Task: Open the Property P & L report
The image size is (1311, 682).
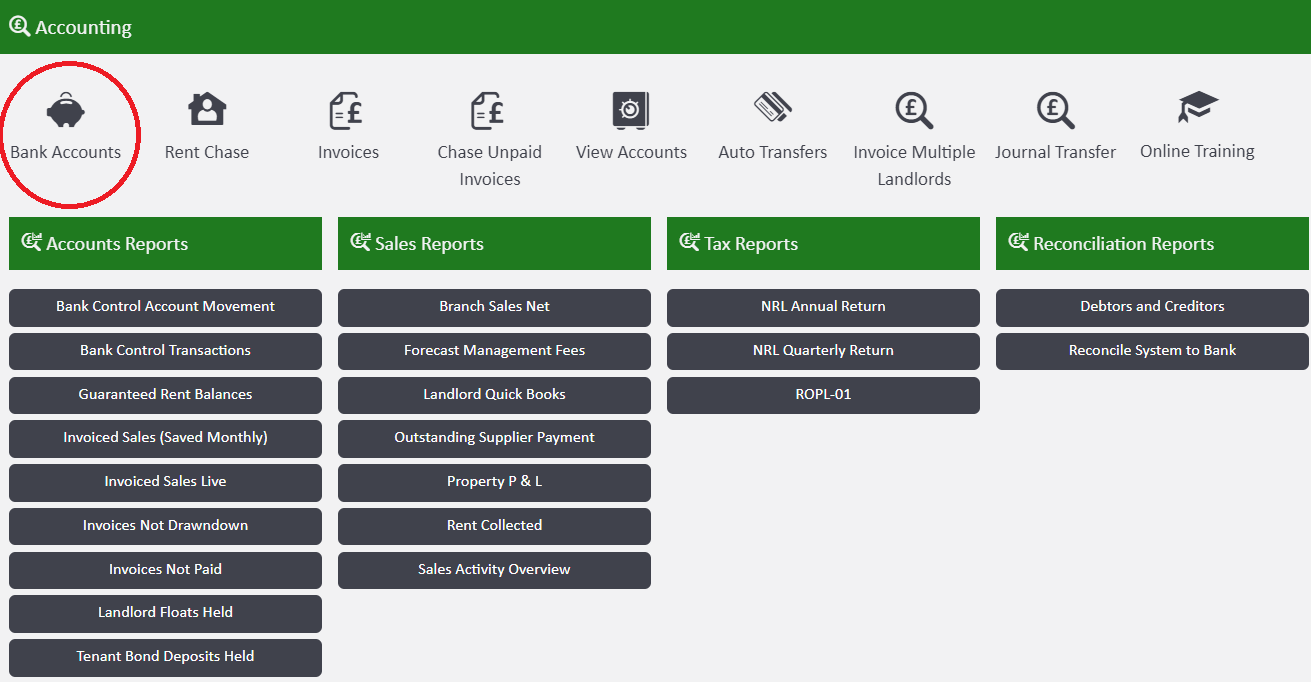Action: (494, 482)
